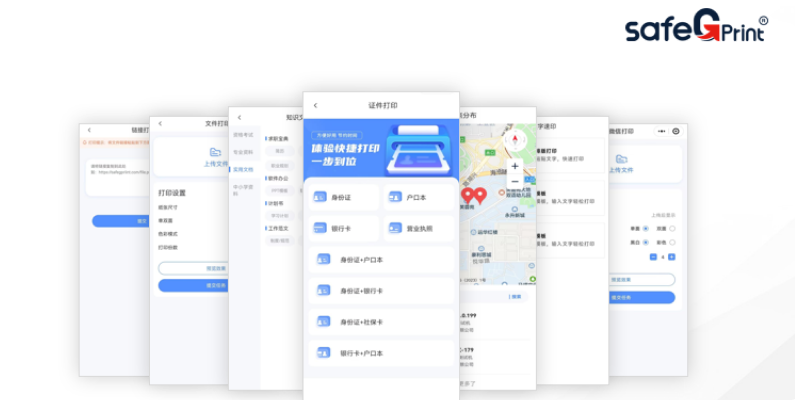Switch to the 专业资料 side tab
The image size is (800, 400).
tap(243, 152)
